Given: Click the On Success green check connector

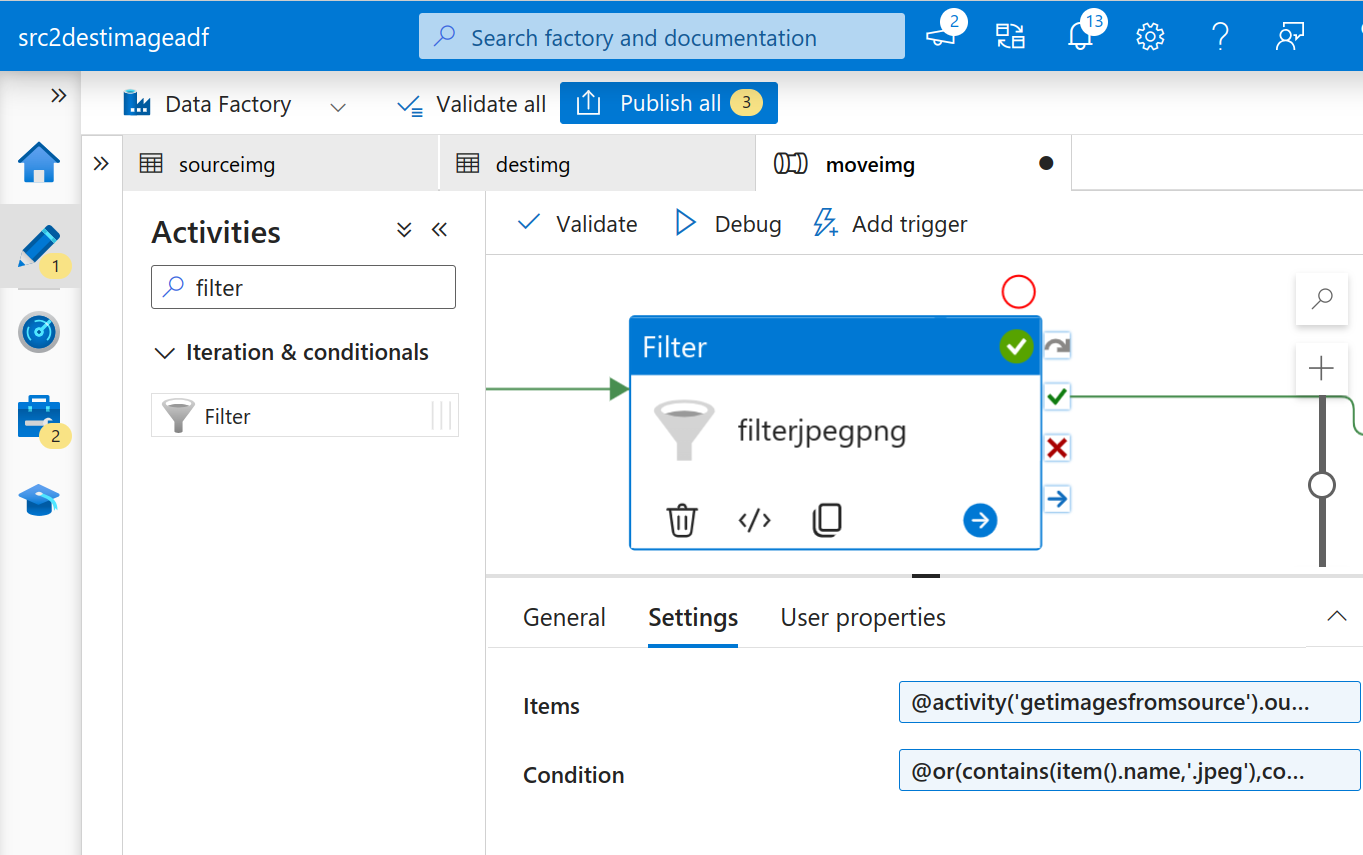Looking at the screenshot, I should click(1057, 397).
